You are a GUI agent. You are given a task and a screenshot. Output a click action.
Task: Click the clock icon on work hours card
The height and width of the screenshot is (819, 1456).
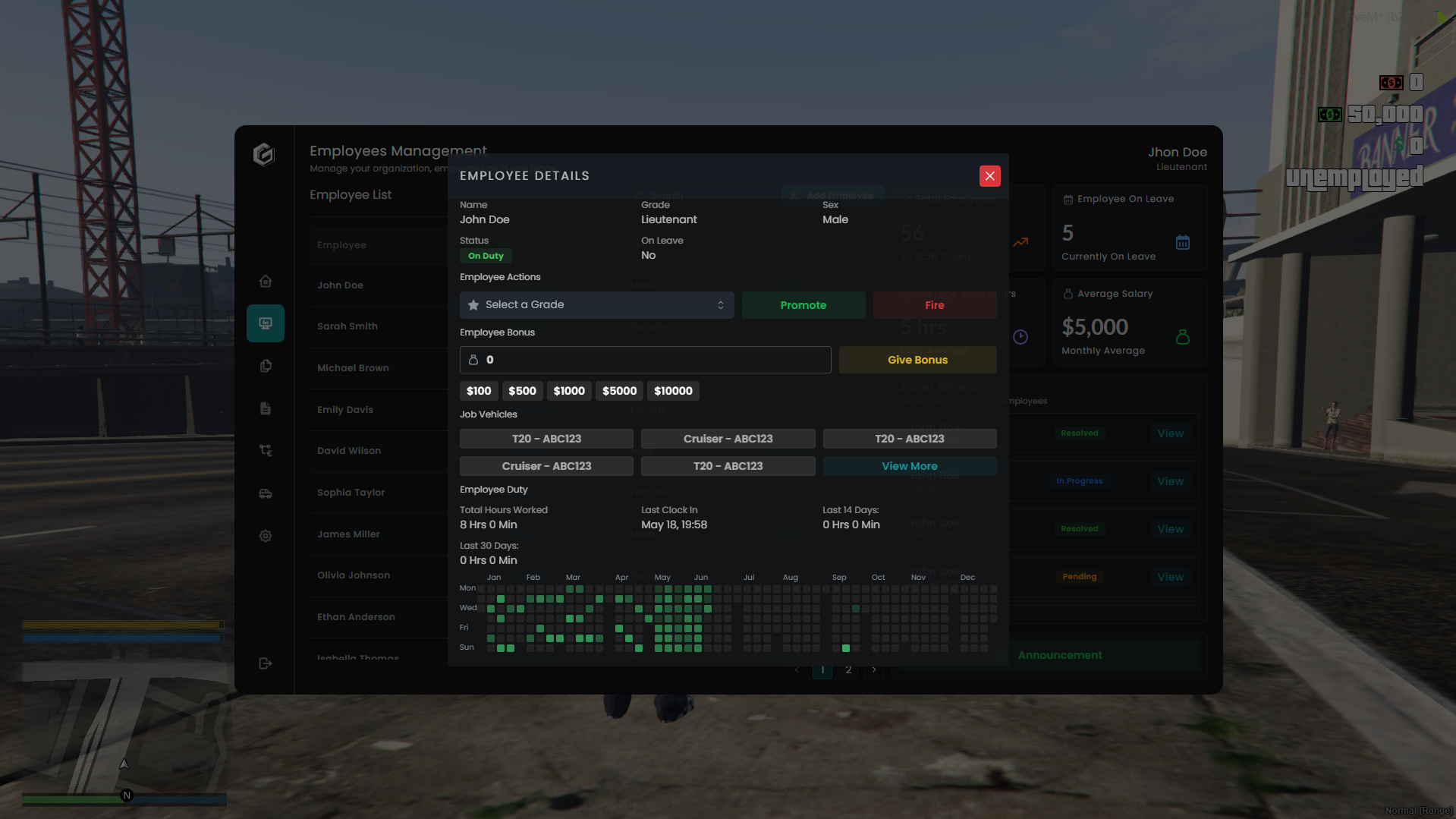[x=1020, y=337]
